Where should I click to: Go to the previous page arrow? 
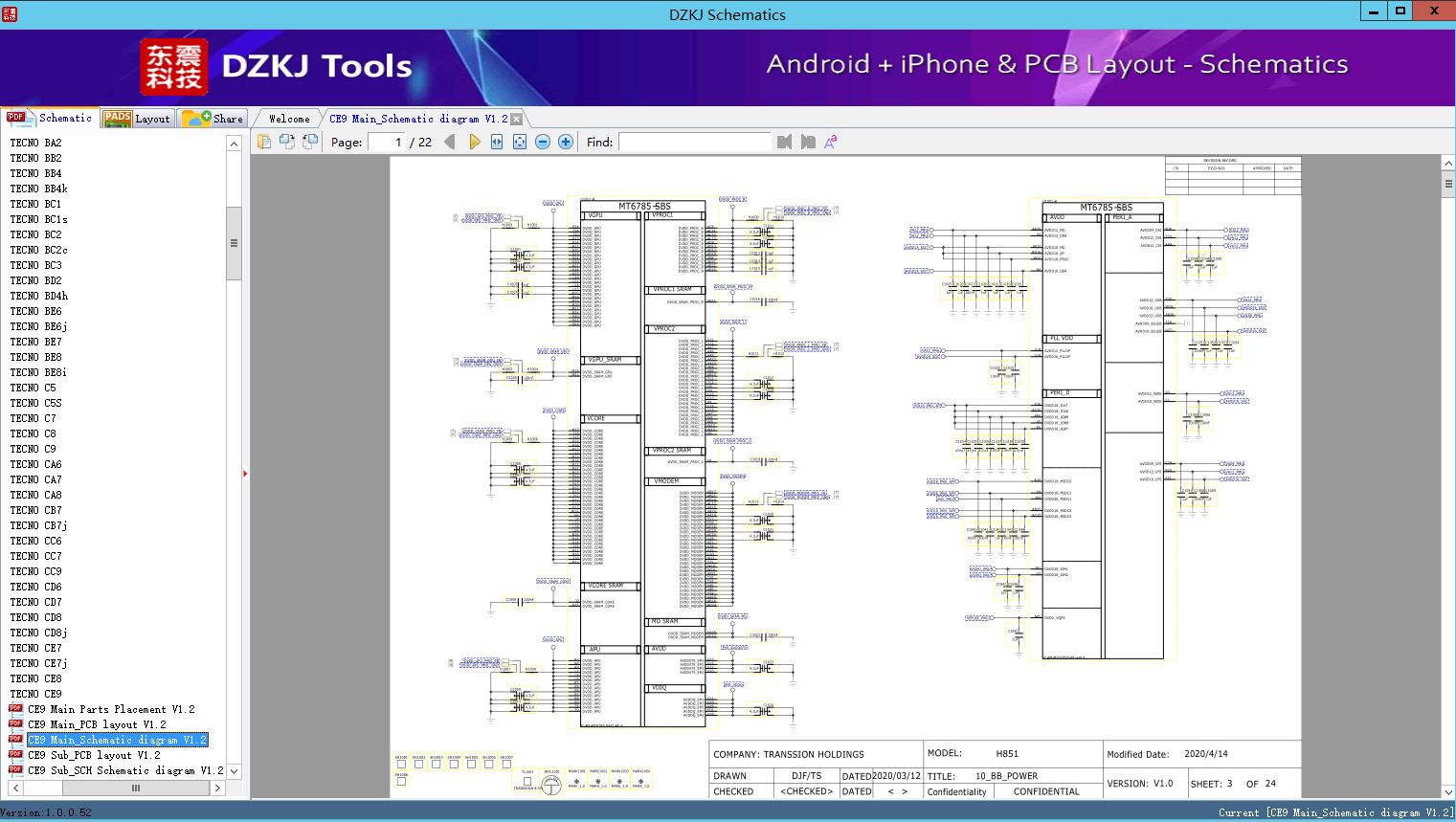450,142
